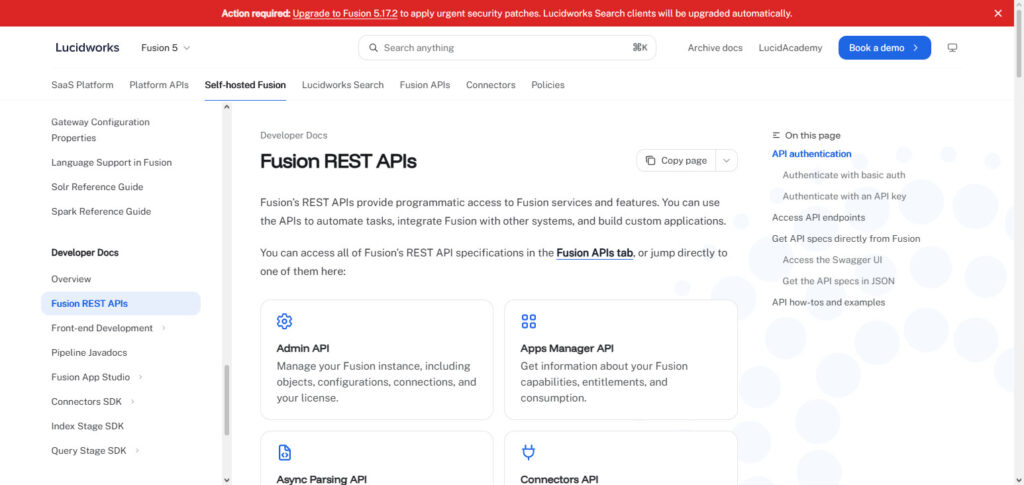Expand the Fusion App Studio chevron

[140, 377]
